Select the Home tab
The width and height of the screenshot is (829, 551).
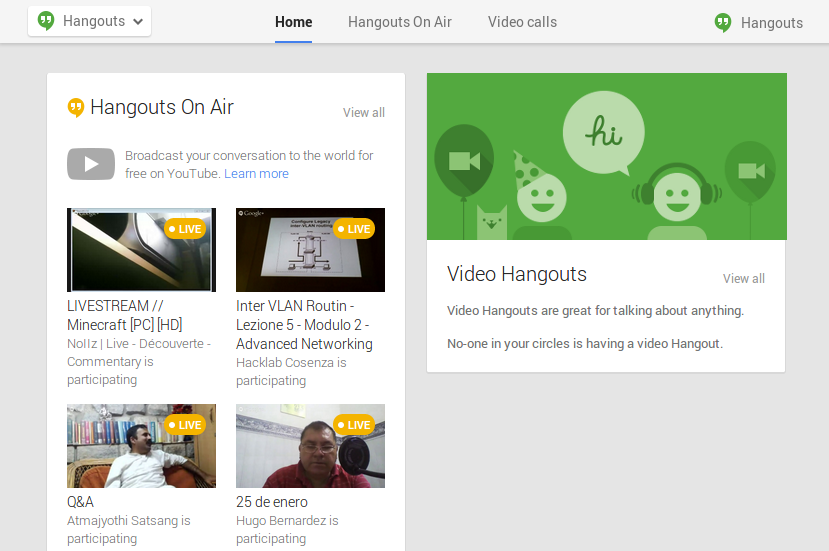[x=293, y=22]
